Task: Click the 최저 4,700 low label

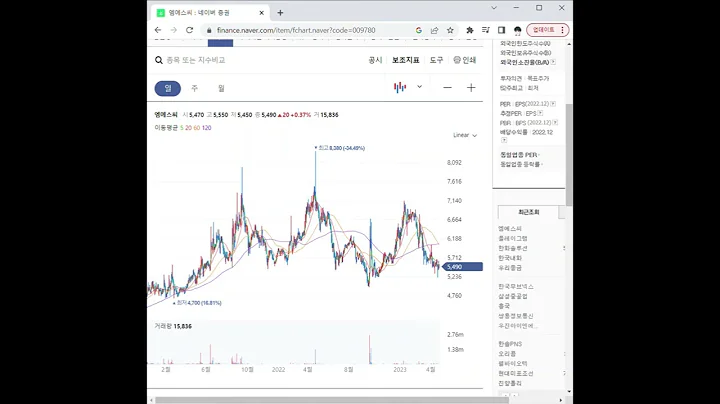Action: [x=197, y=303]
